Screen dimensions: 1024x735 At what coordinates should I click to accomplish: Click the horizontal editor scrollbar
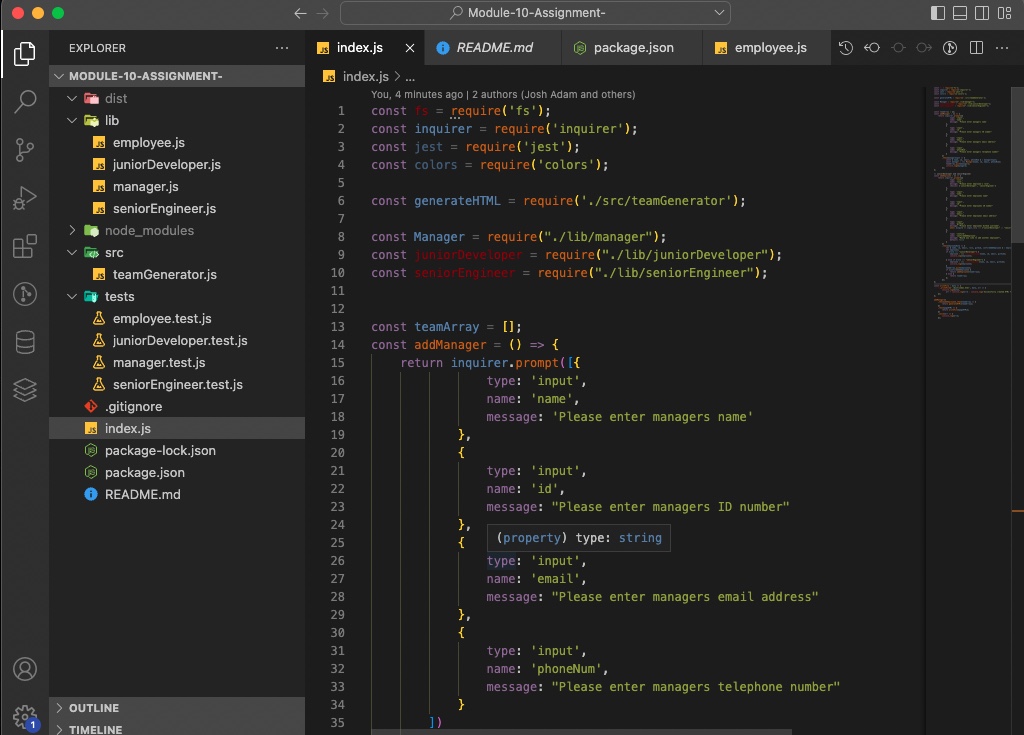(x=581, y=732)
